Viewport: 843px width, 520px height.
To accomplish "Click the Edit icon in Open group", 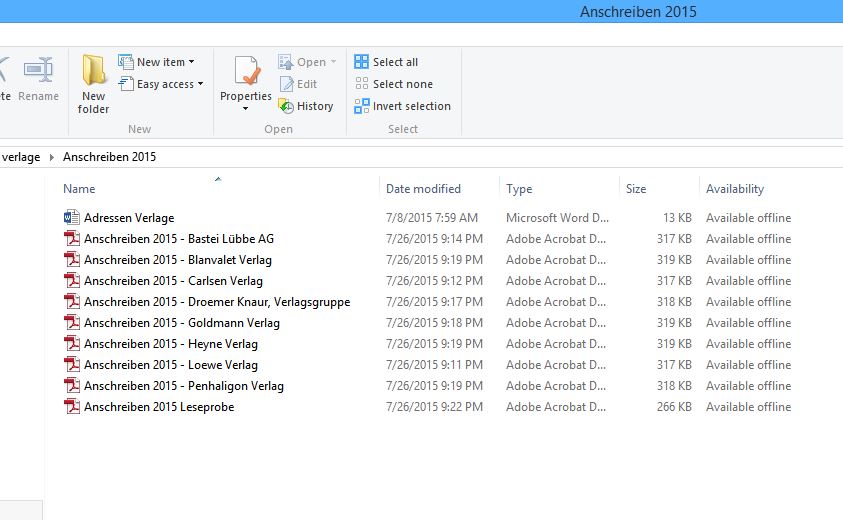I will [x=286, y=84].
